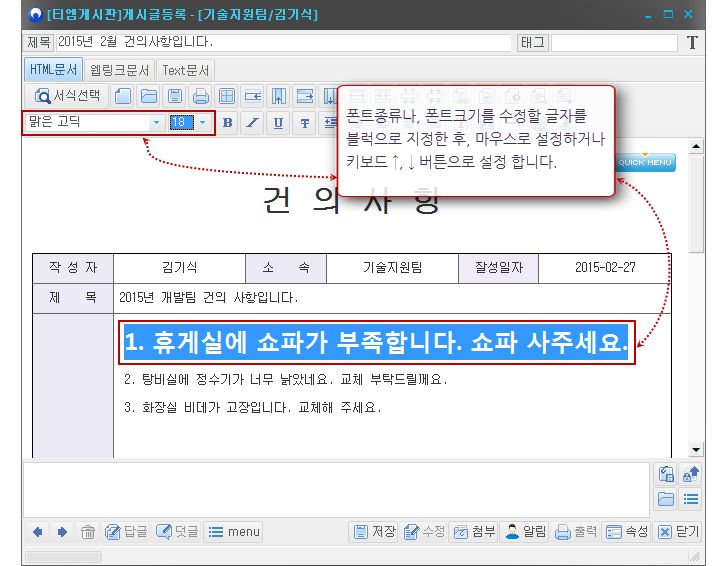Click the date cell '2015-02-27'
The width and height of the screenshot is (727, 566).
tap(605, 267)
